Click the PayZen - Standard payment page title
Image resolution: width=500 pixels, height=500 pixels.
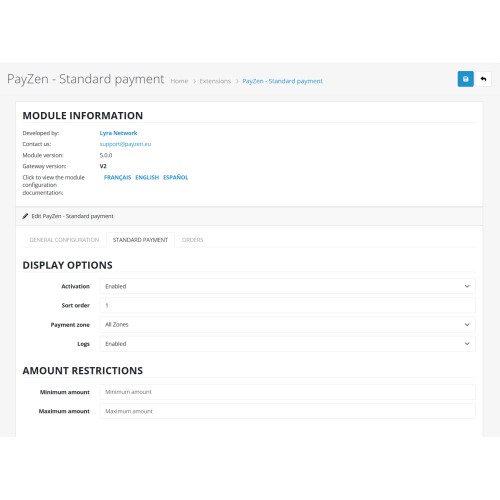[86, 79]
